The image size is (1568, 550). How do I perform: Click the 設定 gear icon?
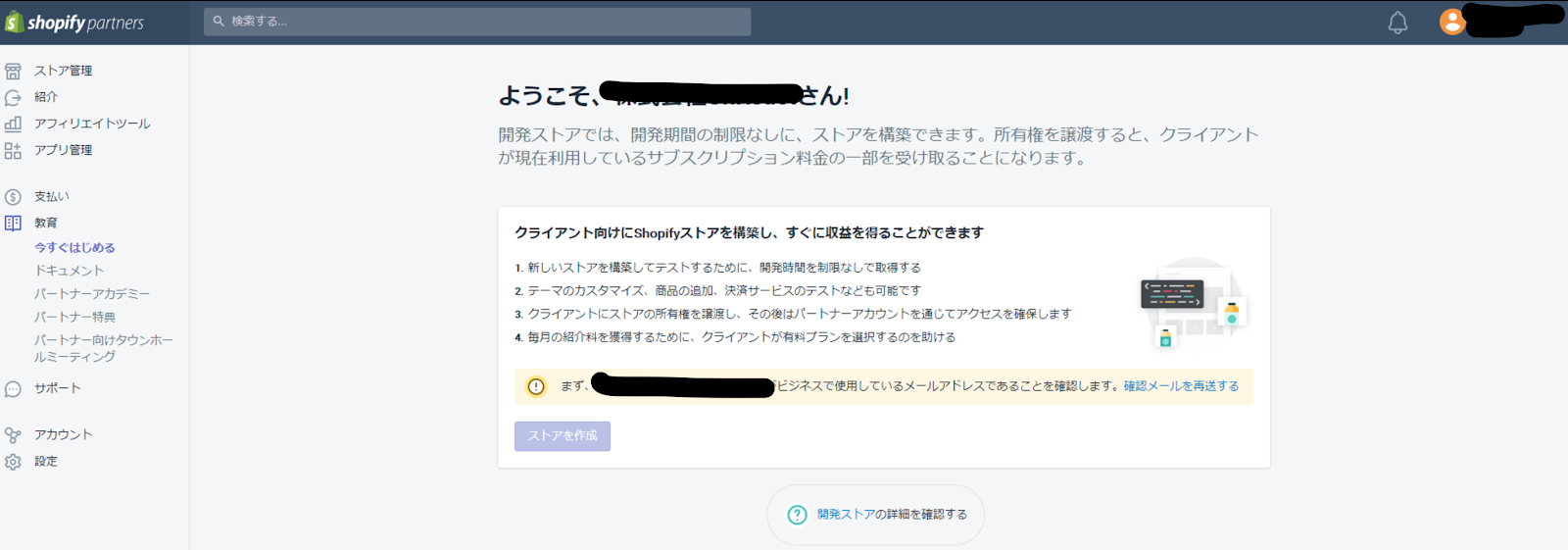point(13,462)
